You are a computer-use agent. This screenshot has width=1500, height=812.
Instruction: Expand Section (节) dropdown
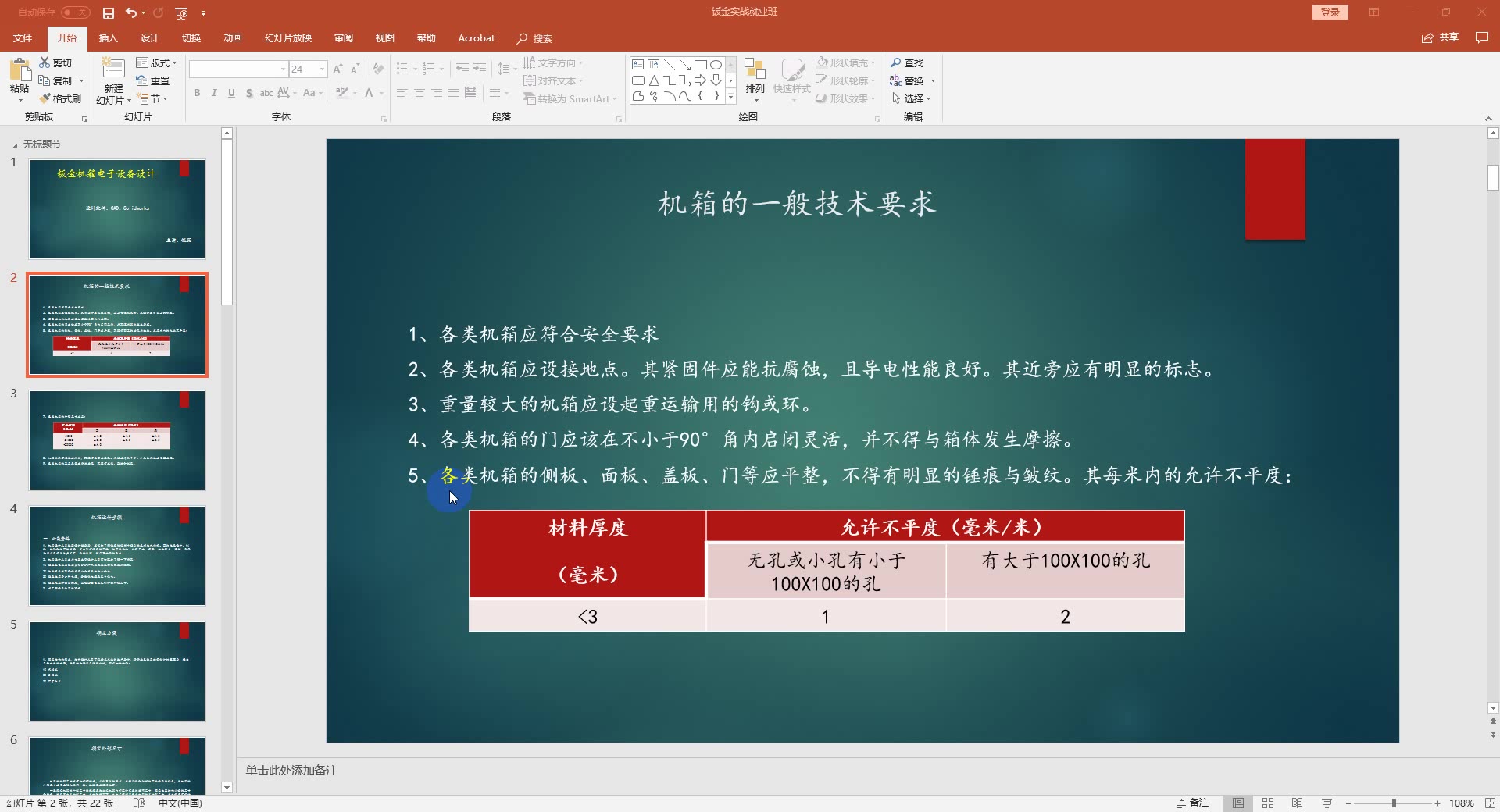[152, 98]
